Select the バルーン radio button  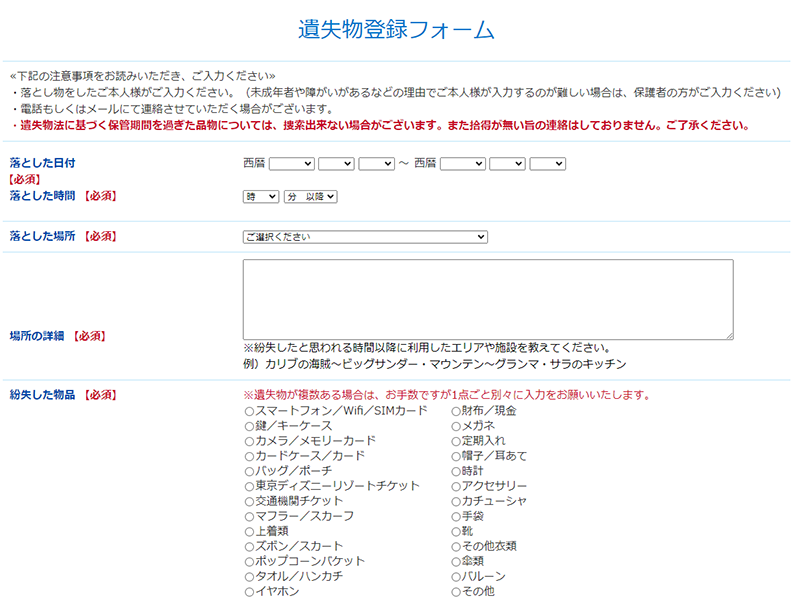(456, 577)
